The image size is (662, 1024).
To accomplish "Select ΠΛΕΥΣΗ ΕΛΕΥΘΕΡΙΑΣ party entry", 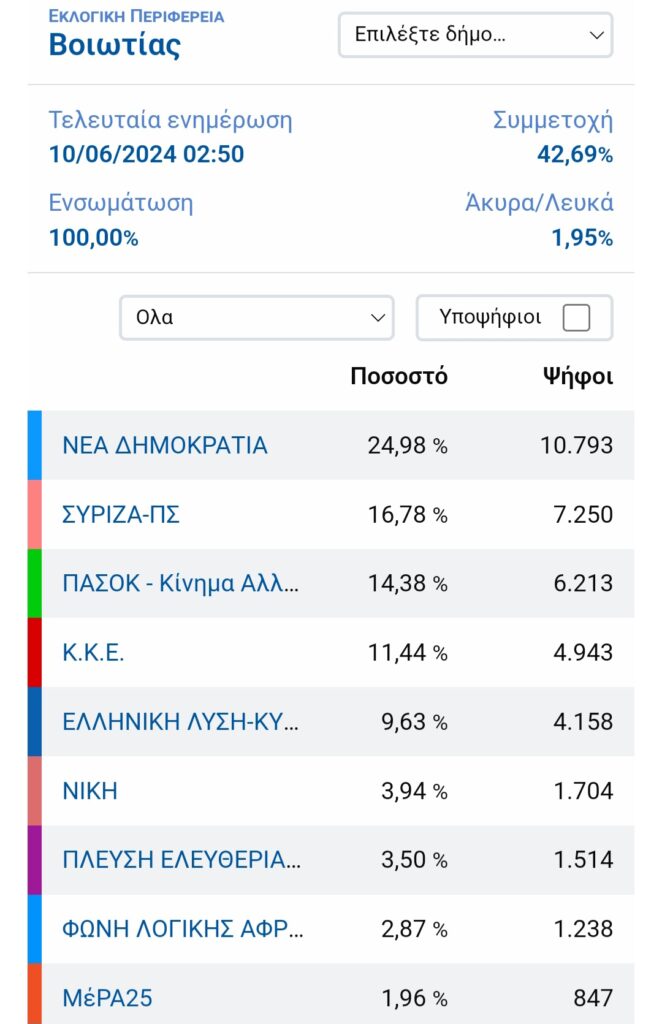I will [181, 860].
